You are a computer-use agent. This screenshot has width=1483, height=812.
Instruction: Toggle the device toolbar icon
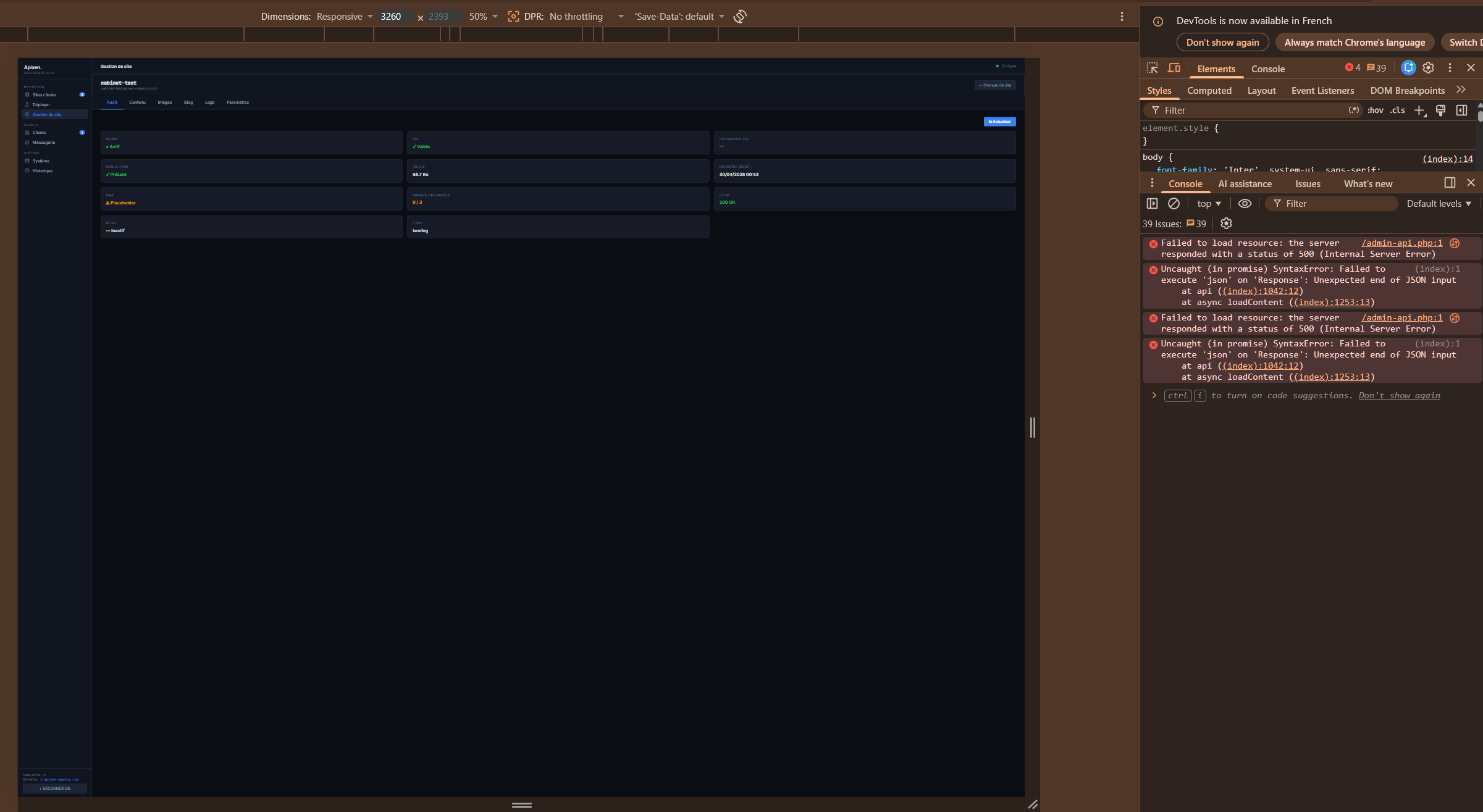(x=1174, y=68)
